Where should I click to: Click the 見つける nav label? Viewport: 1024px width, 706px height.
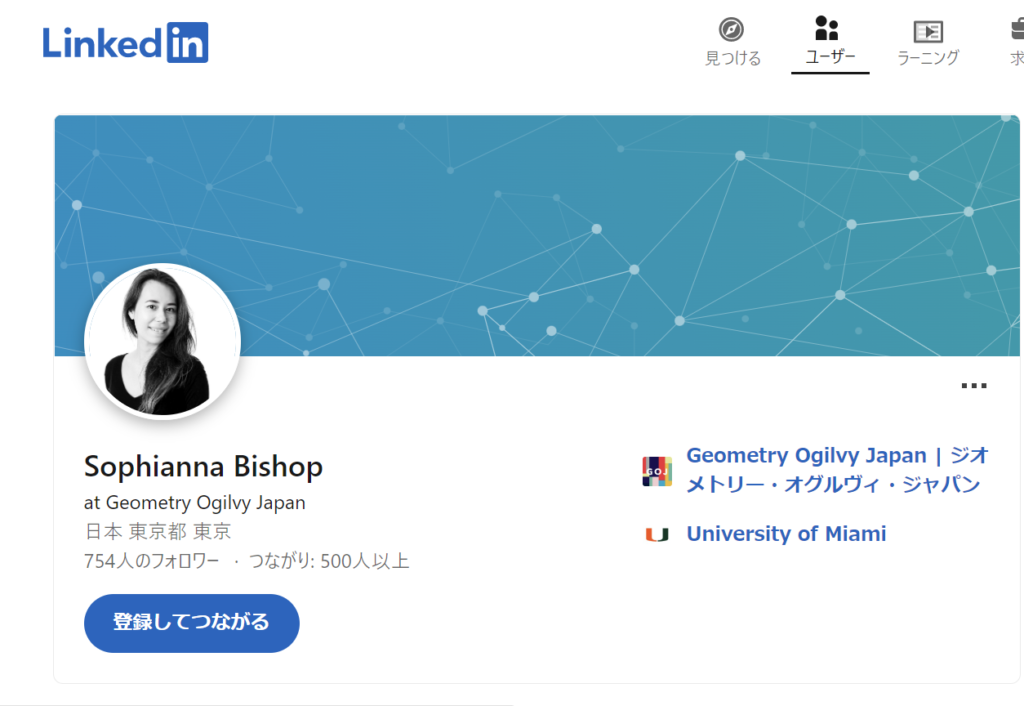[x=733, y=58]
